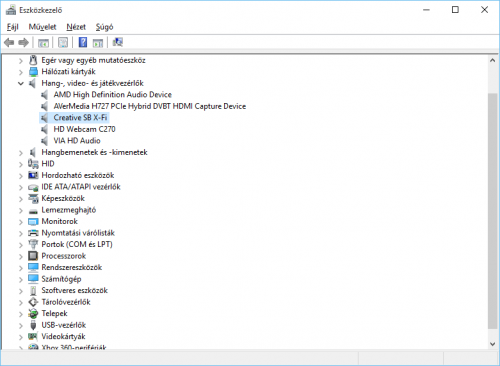
Task: Click the speaker icon beside VIA HD Audio
Action: 44,141
